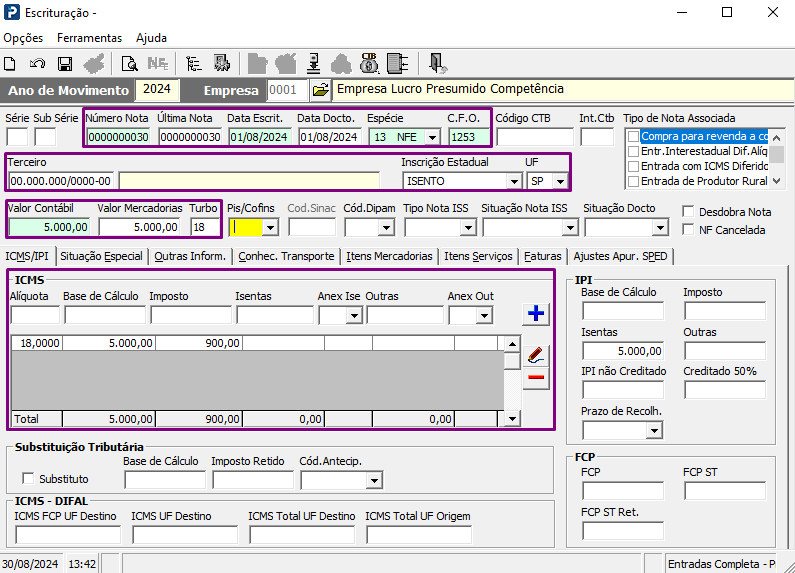Open the Ferramentas menu
795x573 pixels.
pyautogui.click(x=89, y=38)
